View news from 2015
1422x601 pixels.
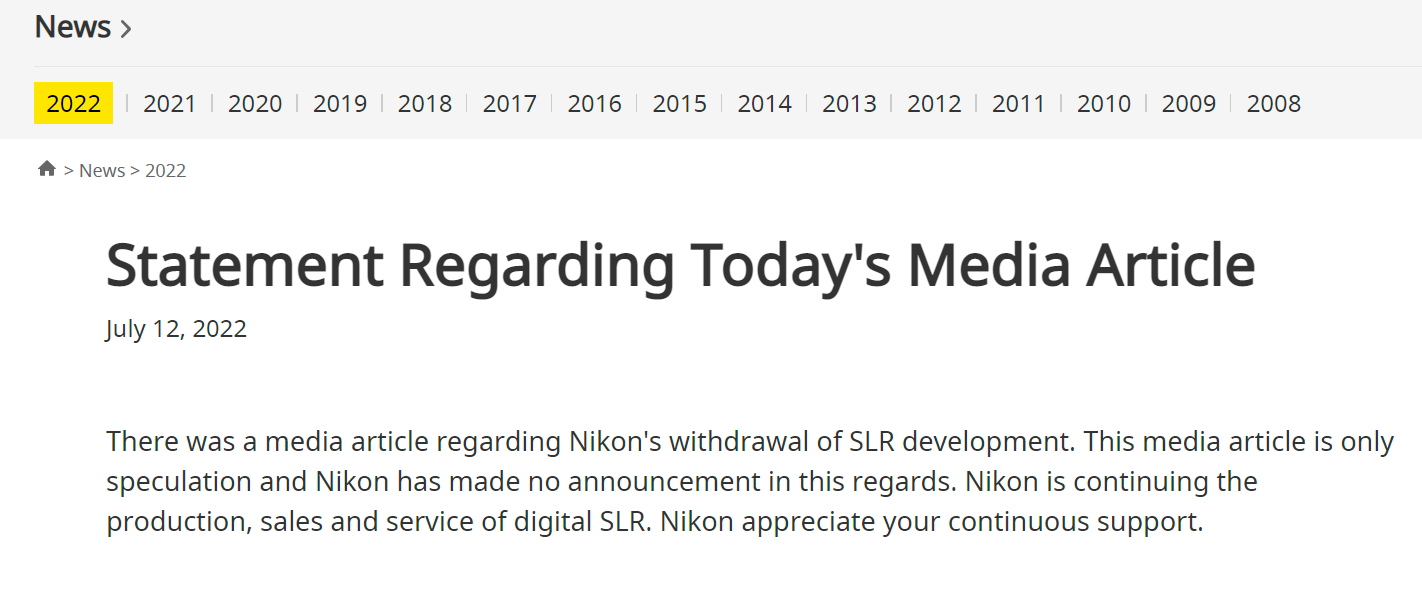click(680, 103)
